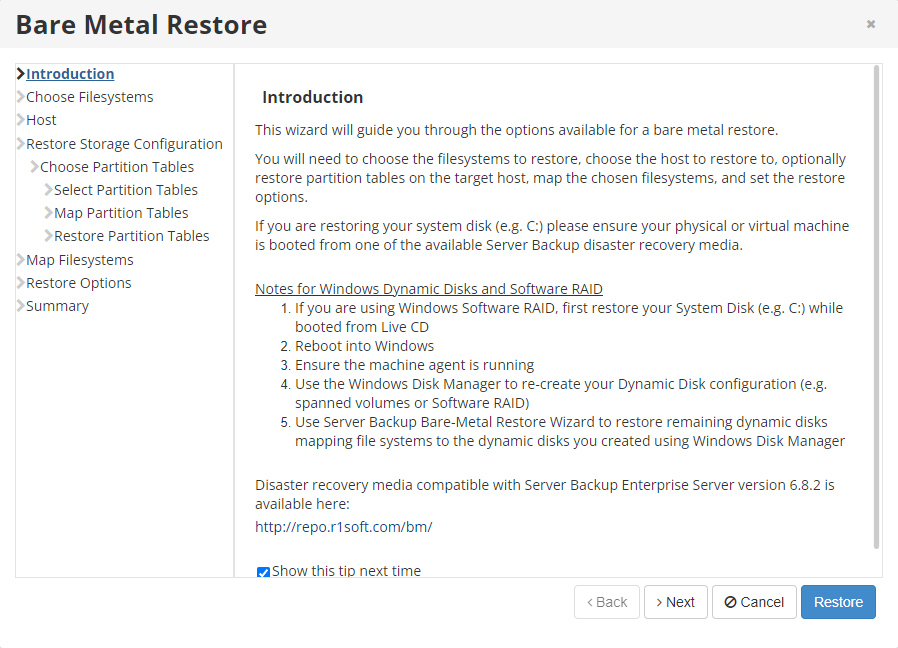Close the Bare Metal Restore dialog
This screenshot has width=898, height=648.
click(871, 24)
